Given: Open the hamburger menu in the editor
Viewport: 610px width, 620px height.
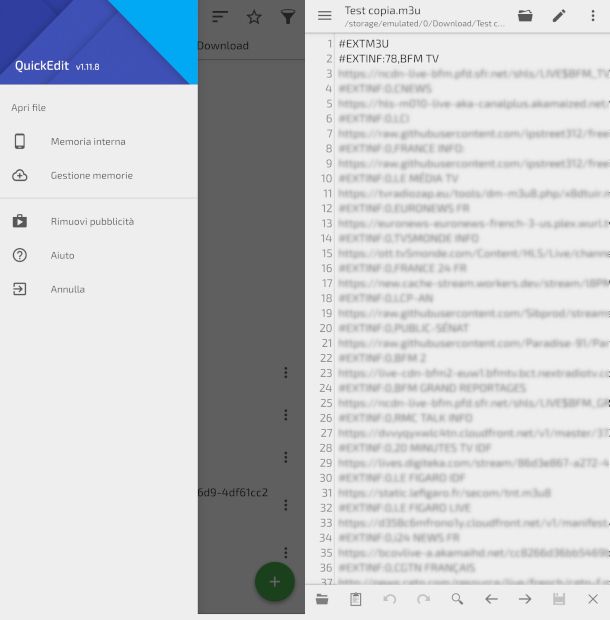Looking at the screenshot, I should coord(325,16).
